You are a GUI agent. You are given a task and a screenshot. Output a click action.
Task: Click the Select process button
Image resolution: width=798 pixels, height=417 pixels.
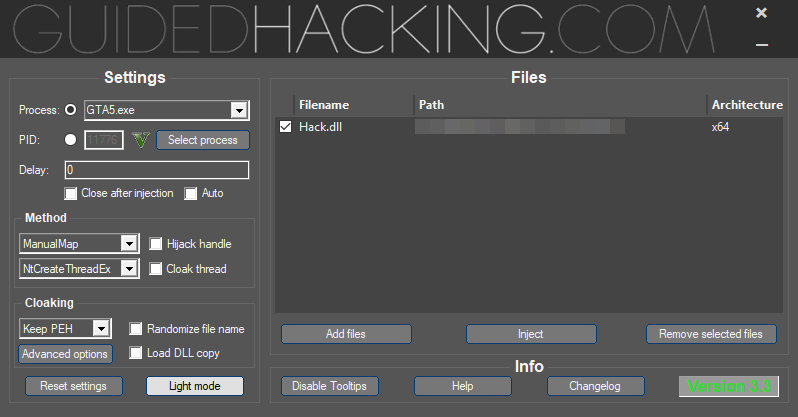203,140
